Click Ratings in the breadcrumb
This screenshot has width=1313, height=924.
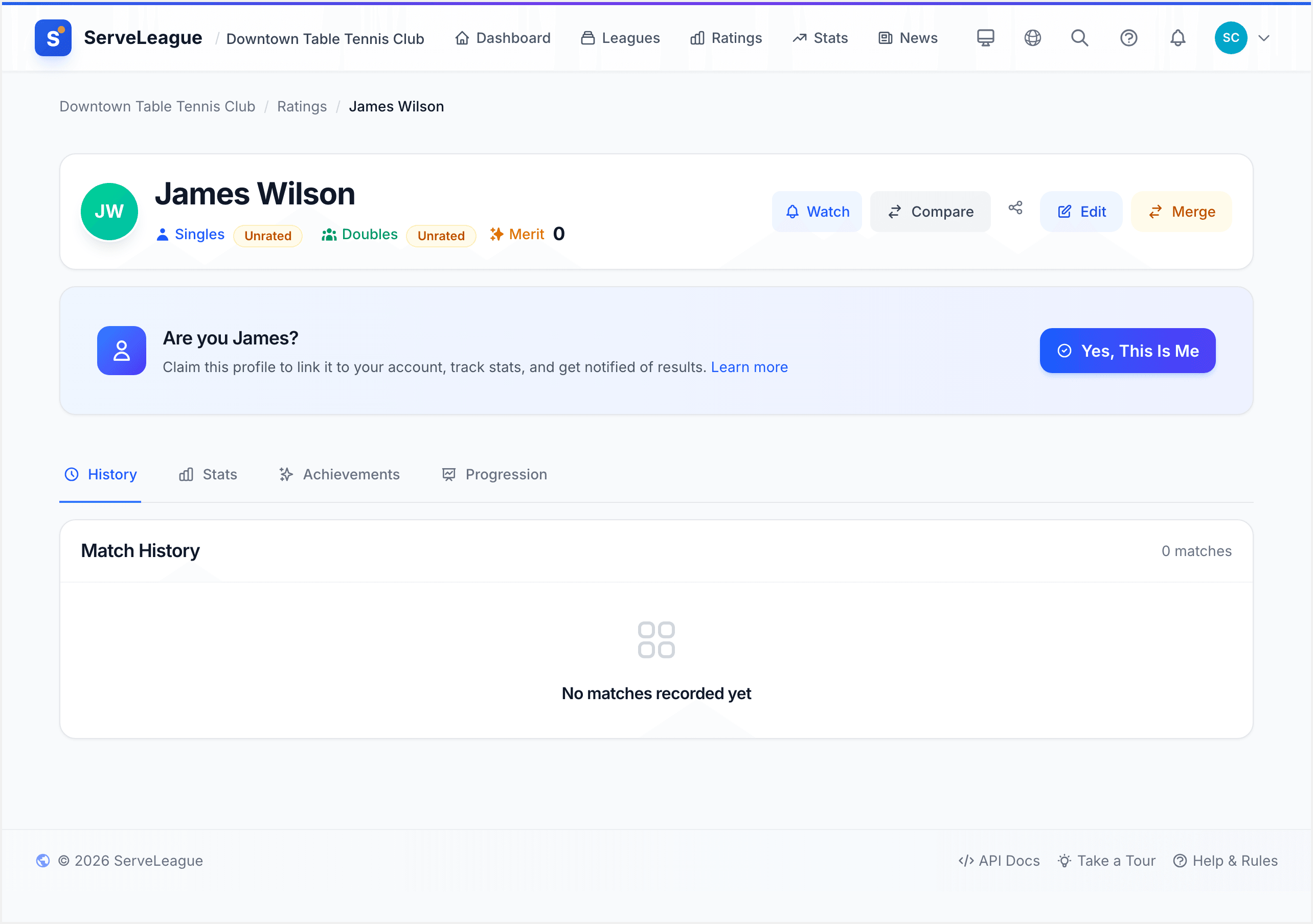coord(302,106)
